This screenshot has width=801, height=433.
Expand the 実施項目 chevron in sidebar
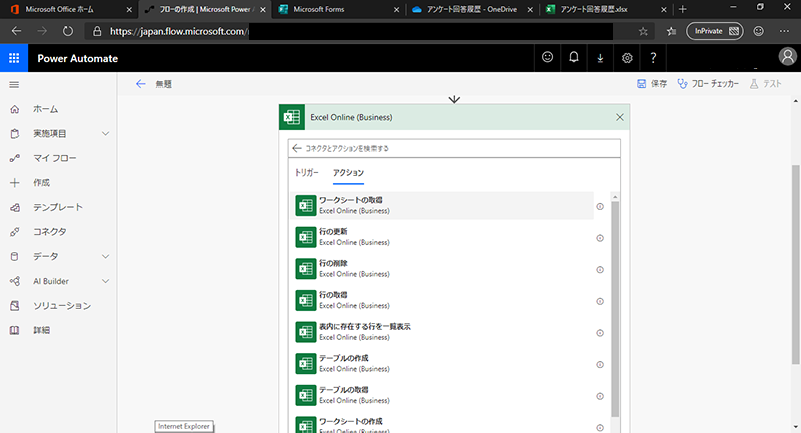pyautogui.click(x=105, y=134)
